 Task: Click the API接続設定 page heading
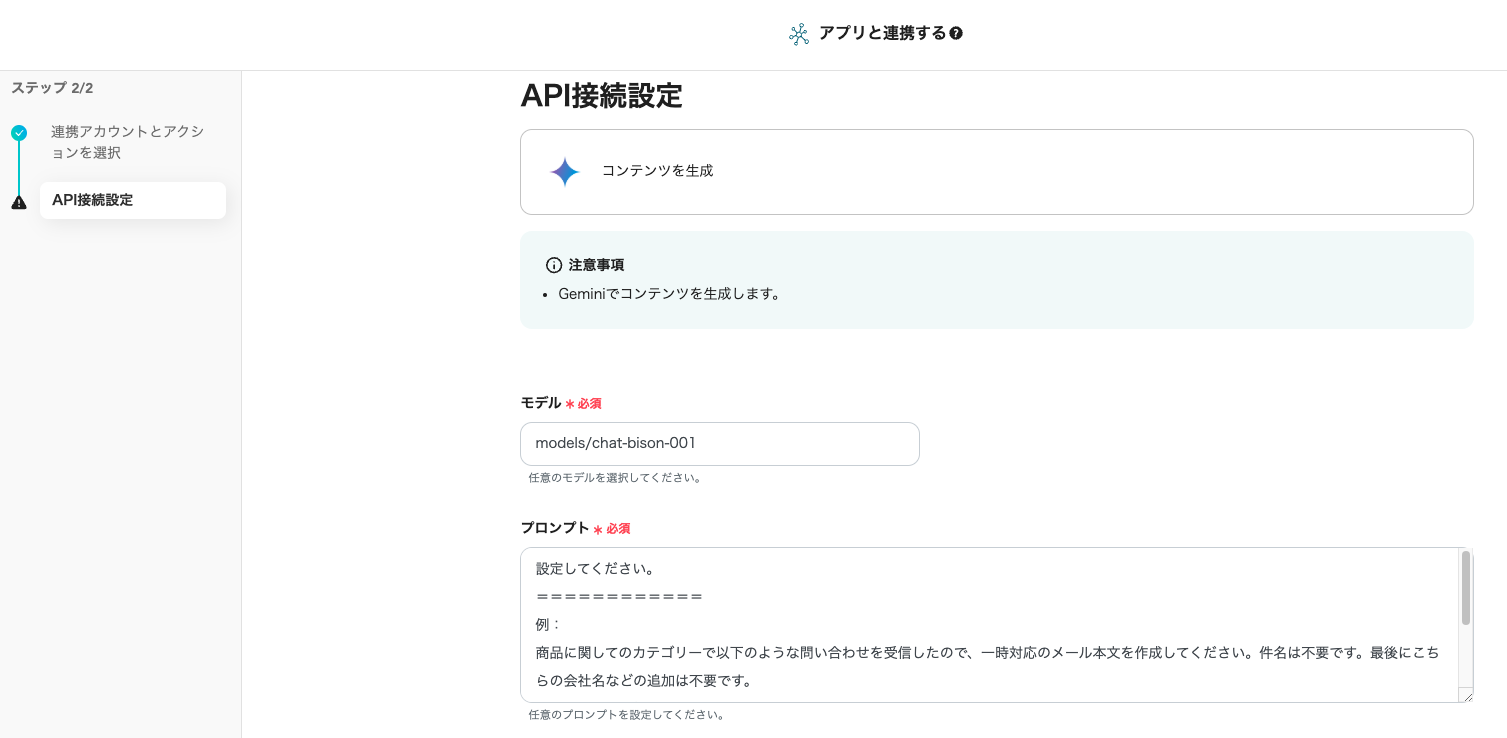601,96
